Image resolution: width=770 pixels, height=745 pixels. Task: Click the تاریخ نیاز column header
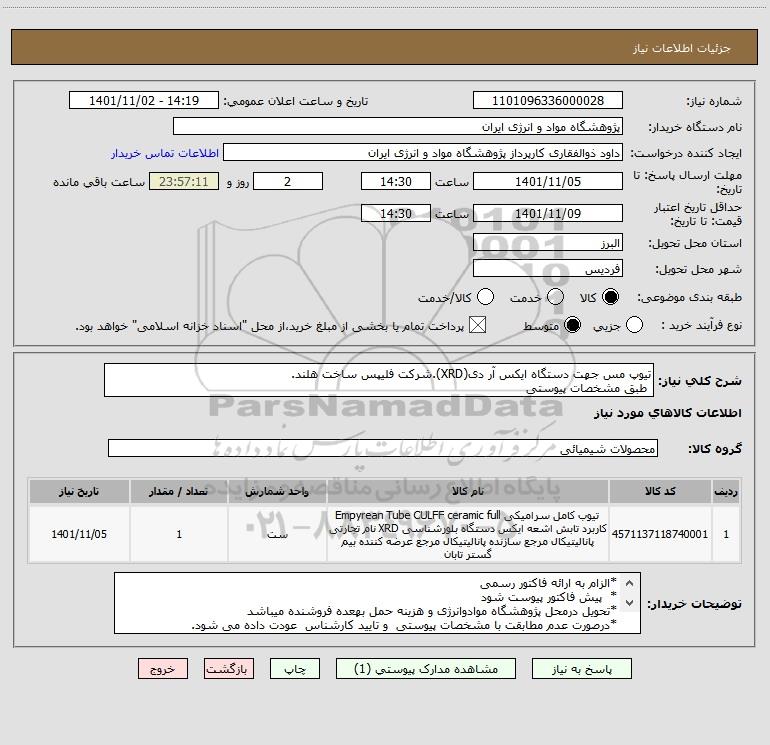tap(79, 491)
